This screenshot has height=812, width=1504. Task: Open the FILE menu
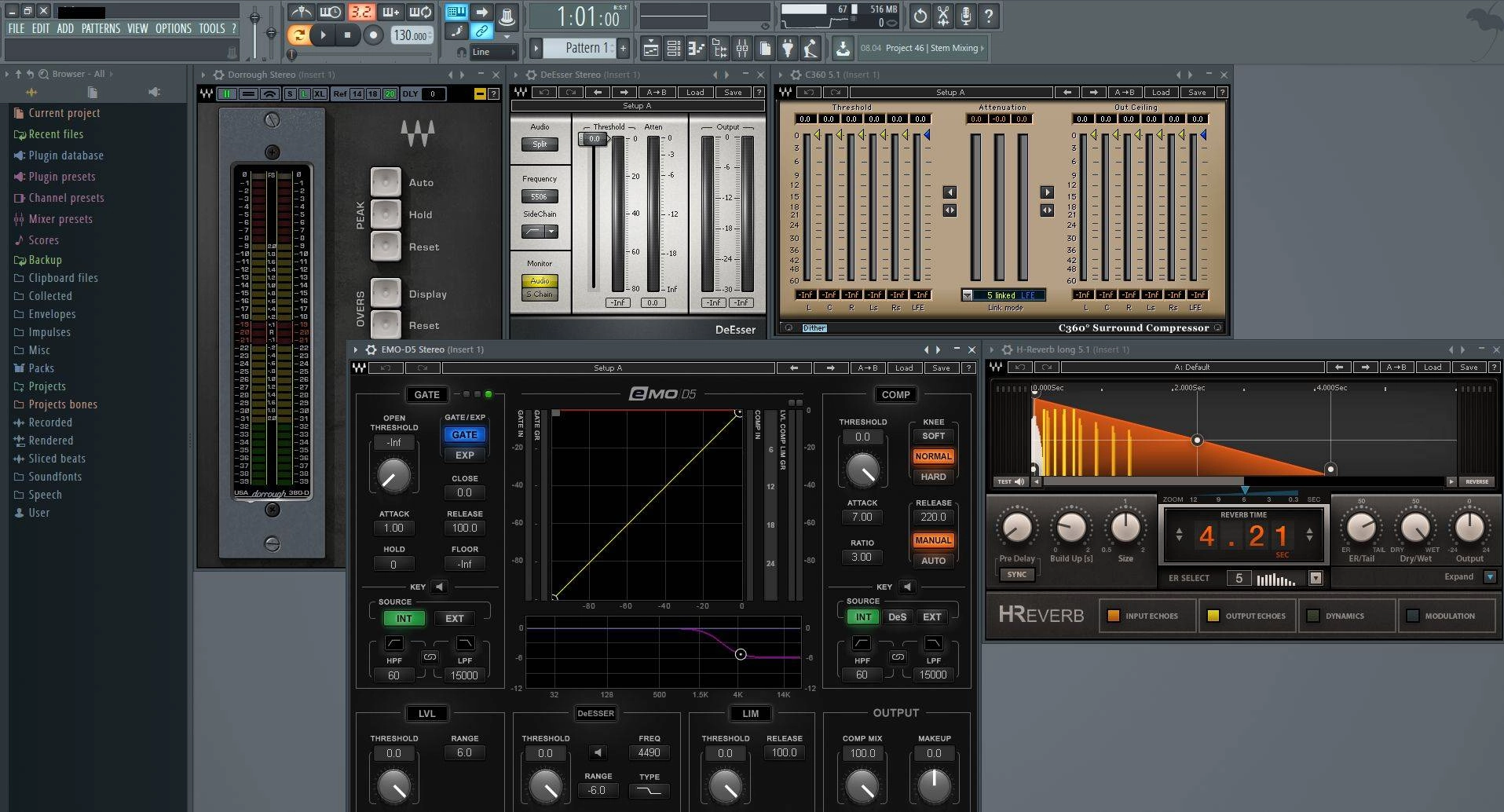(x=16, y=28)
